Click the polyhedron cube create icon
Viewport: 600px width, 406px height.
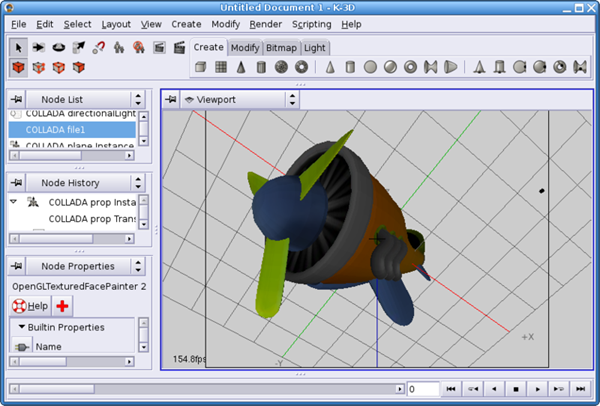click(201, 67)
